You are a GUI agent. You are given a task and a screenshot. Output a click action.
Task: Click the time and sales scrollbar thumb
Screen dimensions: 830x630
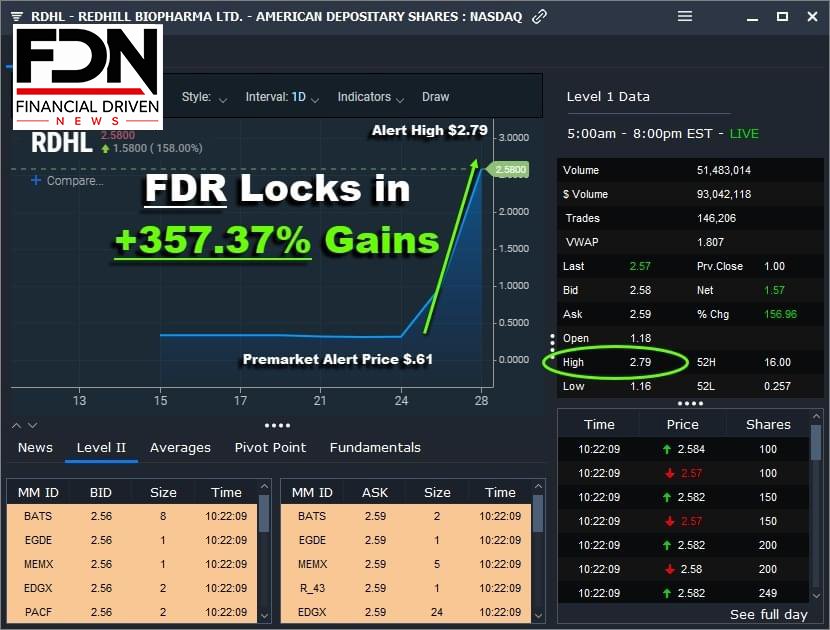pos(817,442)
